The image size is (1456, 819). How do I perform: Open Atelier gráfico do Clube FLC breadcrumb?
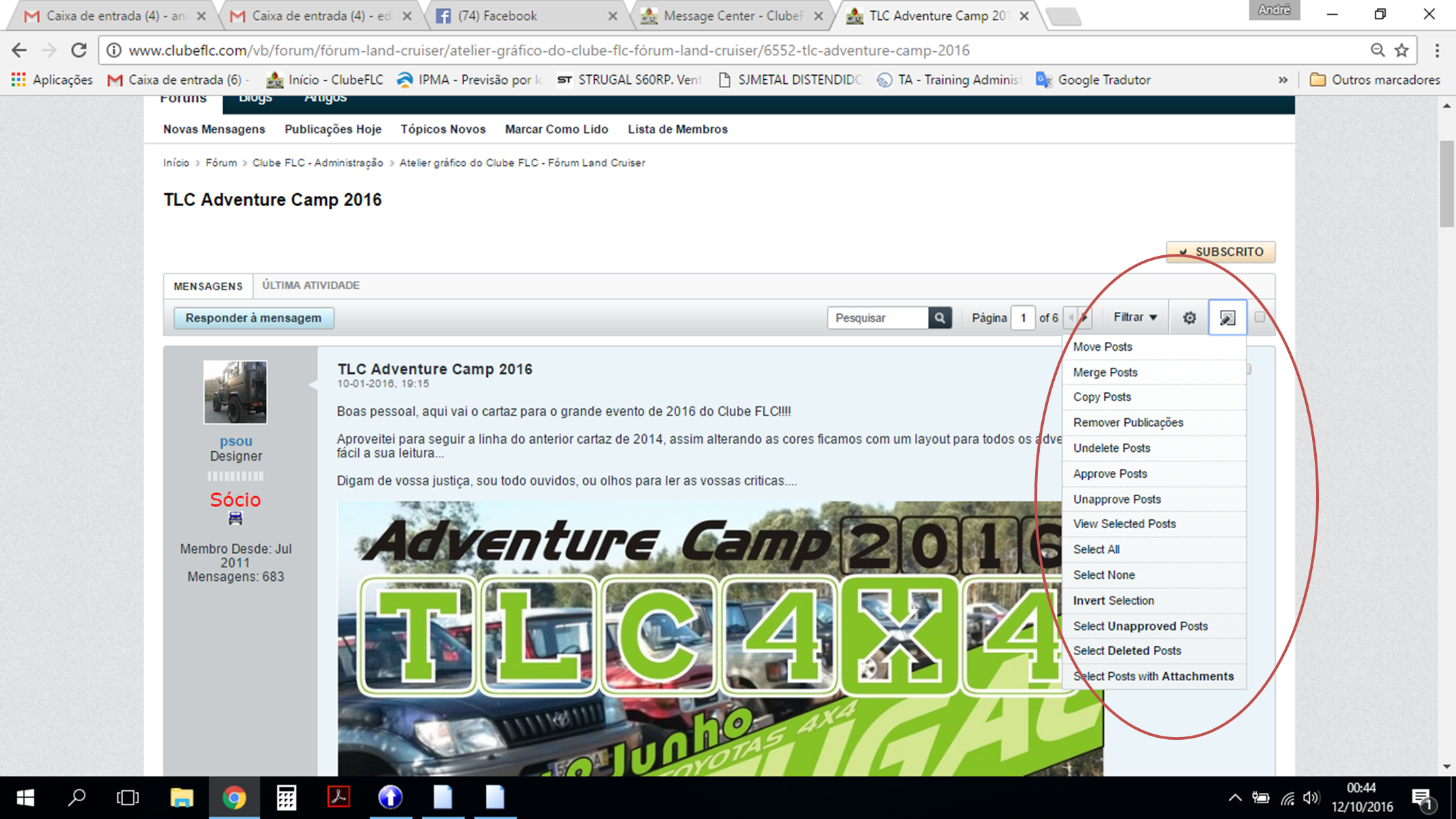pos(523,162)
